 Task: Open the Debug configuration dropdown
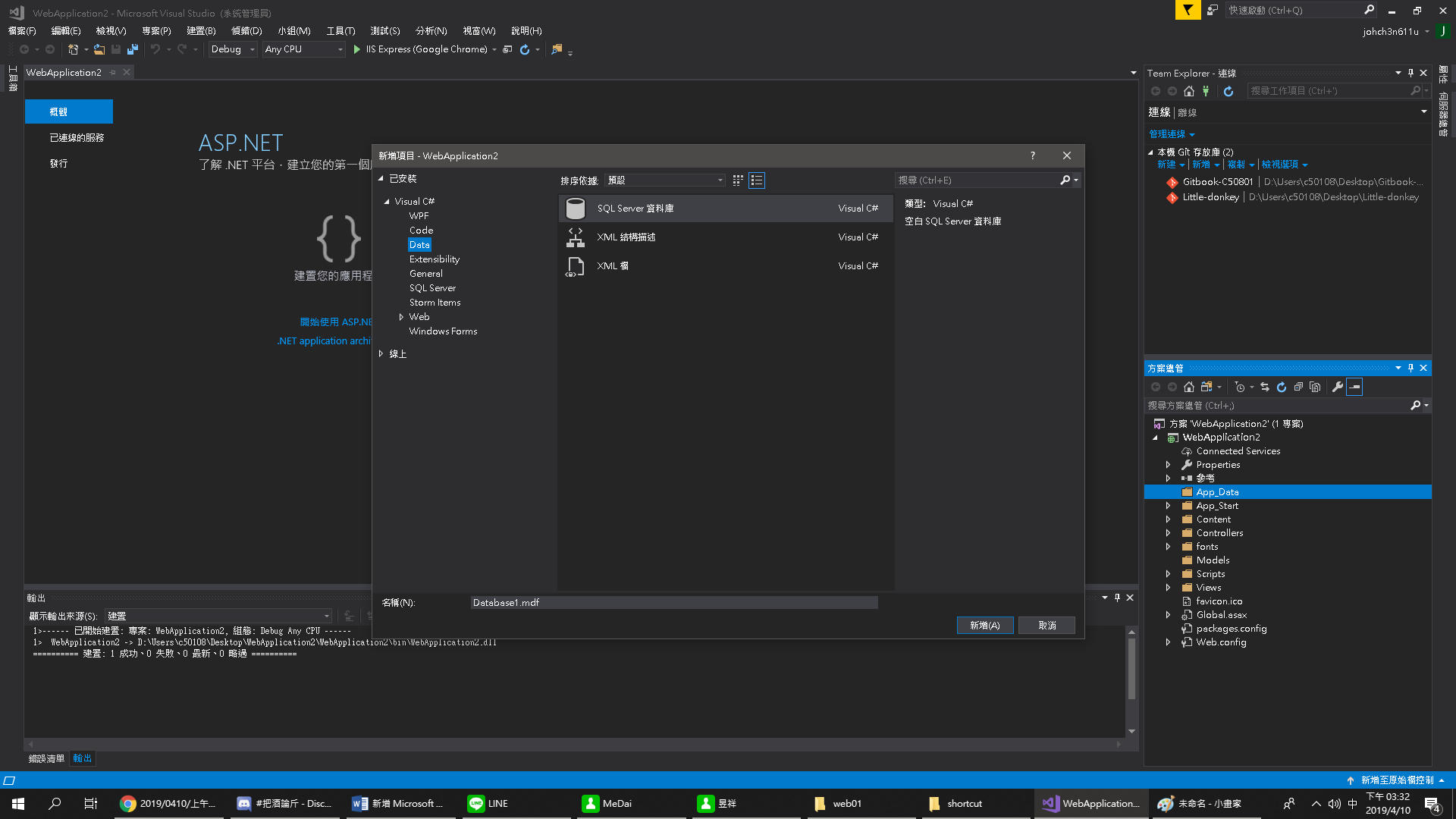[x=233, y=49]
